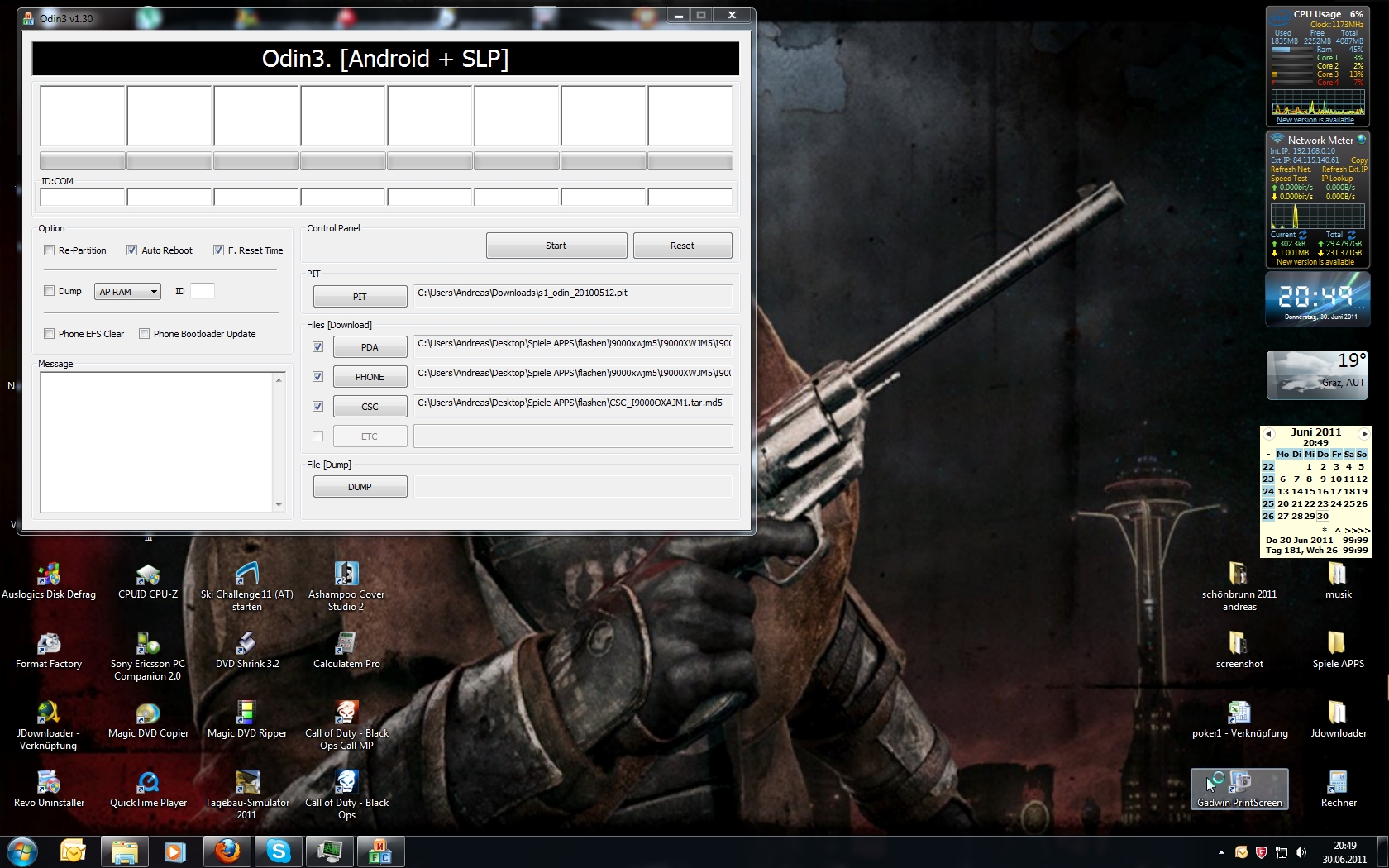Open Format Factory desktop icon
The image size is (1389, 868).
click(x=49, y=651)
